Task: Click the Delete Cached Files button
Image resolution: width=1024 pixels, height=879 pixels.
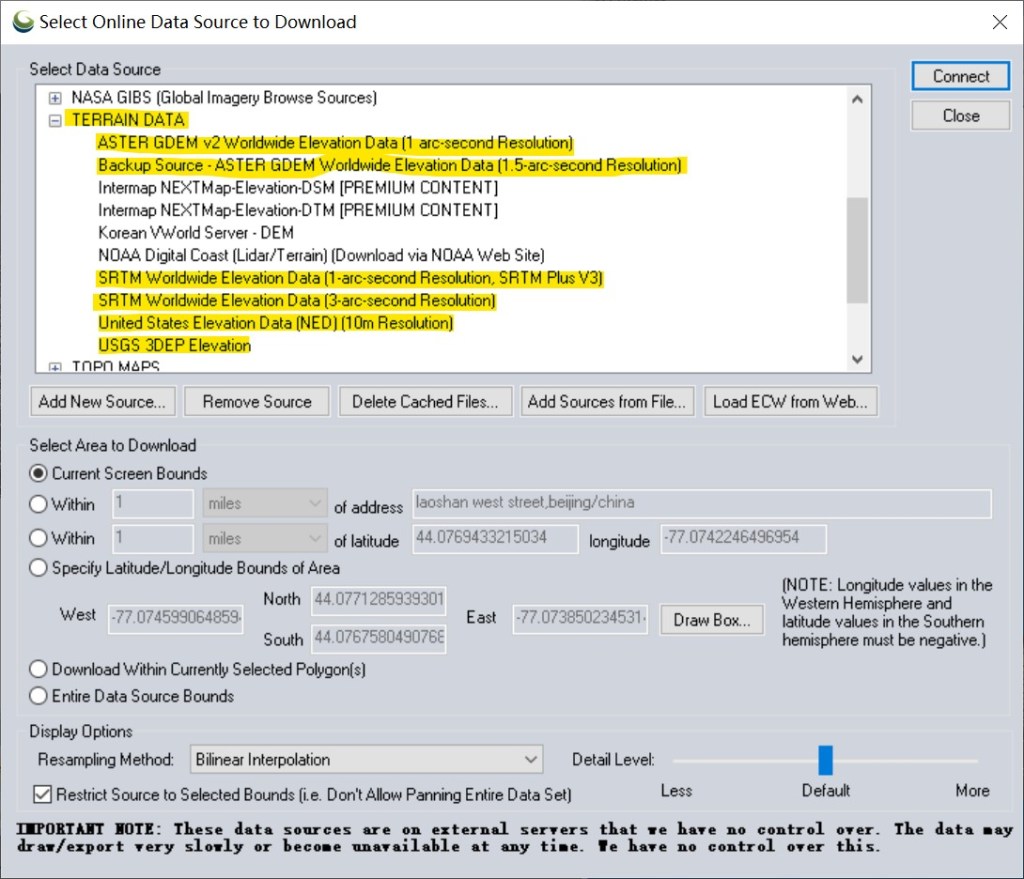Action: [x=425, y=402]
